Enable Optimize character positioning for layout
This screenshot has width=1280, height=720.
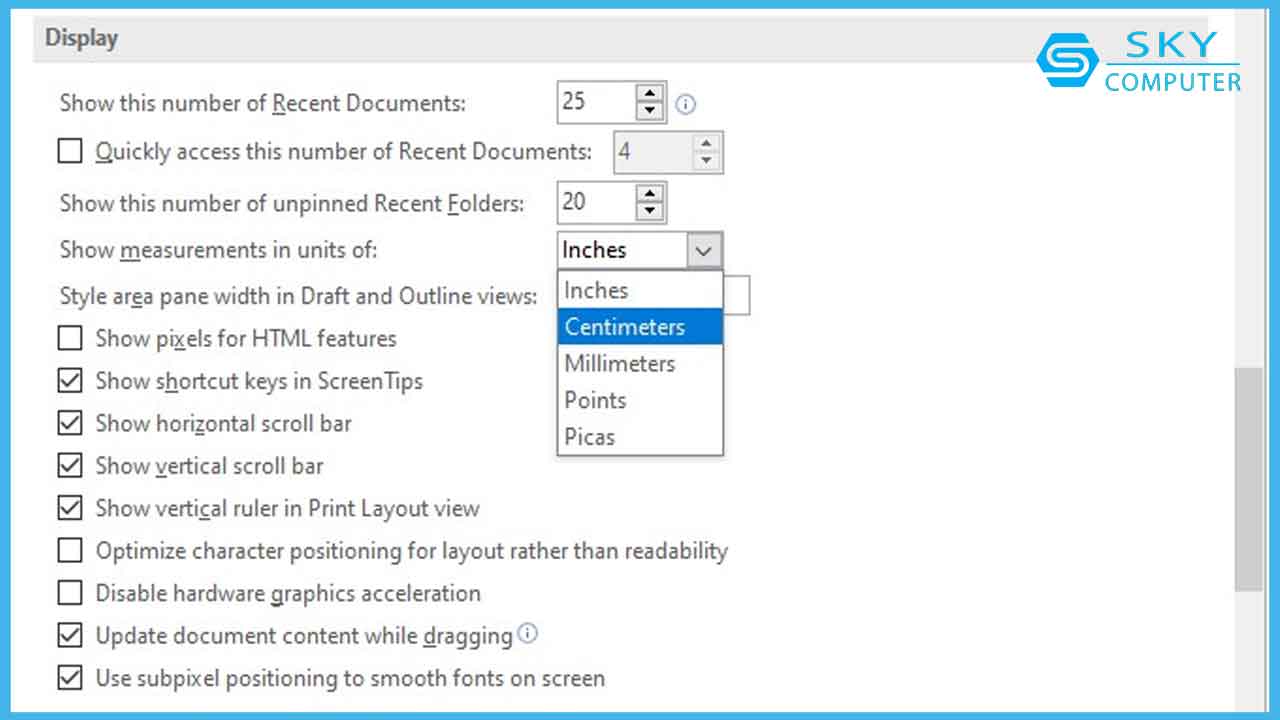pyautogui.click(x=69, y=551)
